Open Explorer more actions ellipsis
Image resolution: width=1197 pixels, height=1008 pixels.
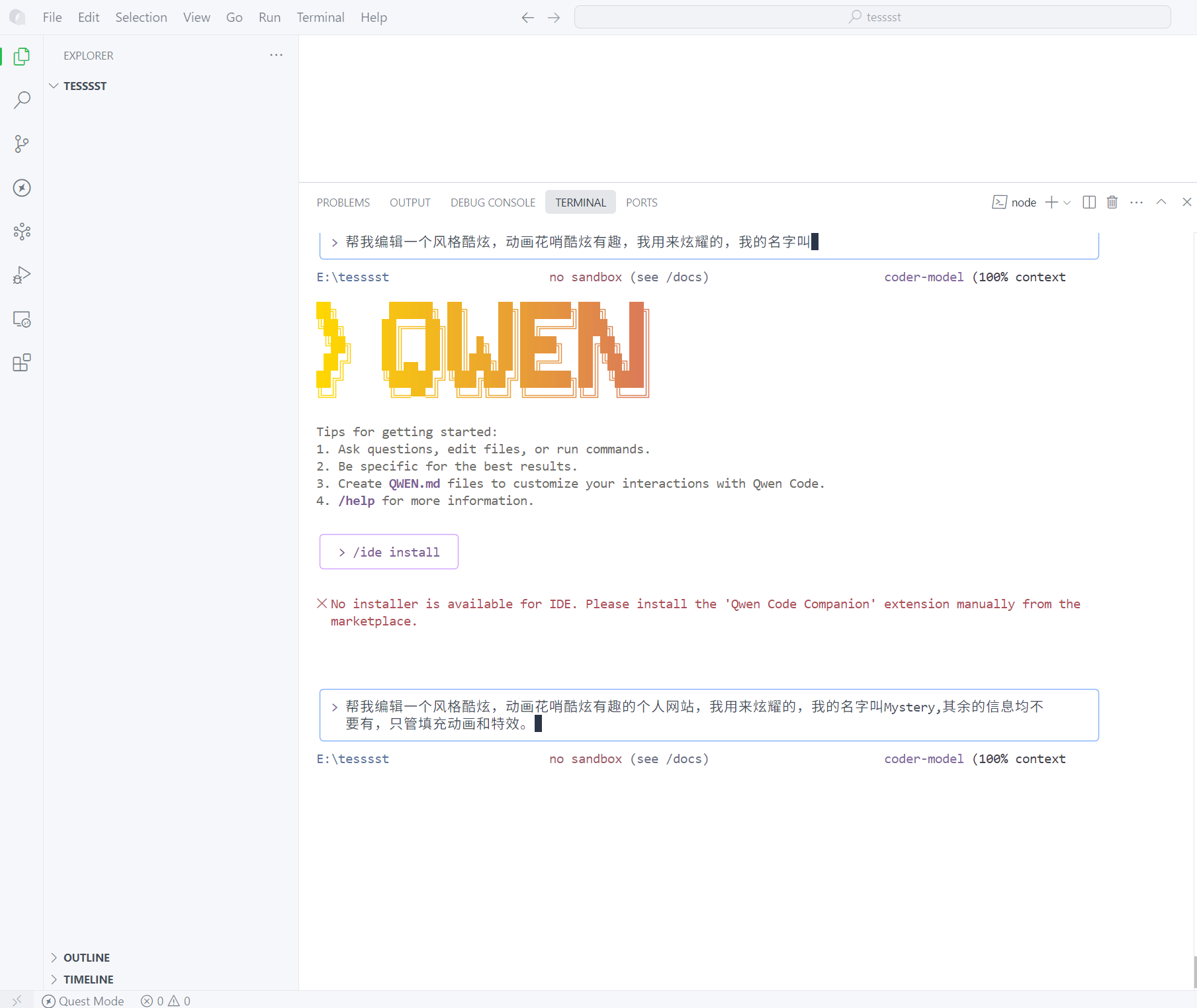276,56
